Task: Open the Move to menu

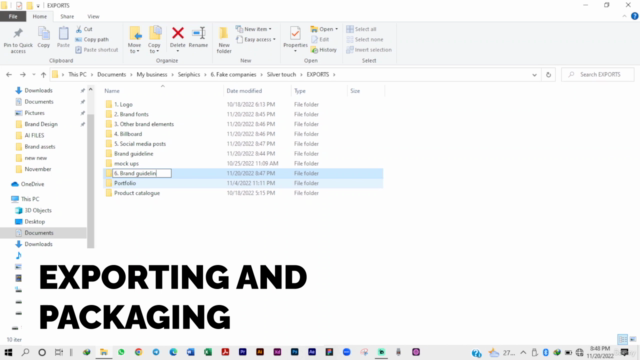Action: pyautogui.click(x=134, y=40)
